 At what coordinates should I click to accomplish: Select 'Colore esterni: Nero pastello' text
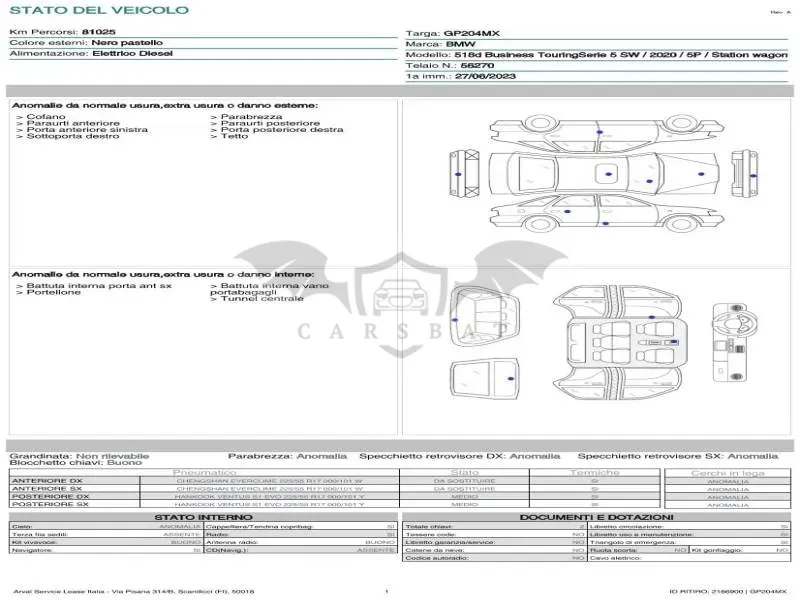click(x=86, y=42)
